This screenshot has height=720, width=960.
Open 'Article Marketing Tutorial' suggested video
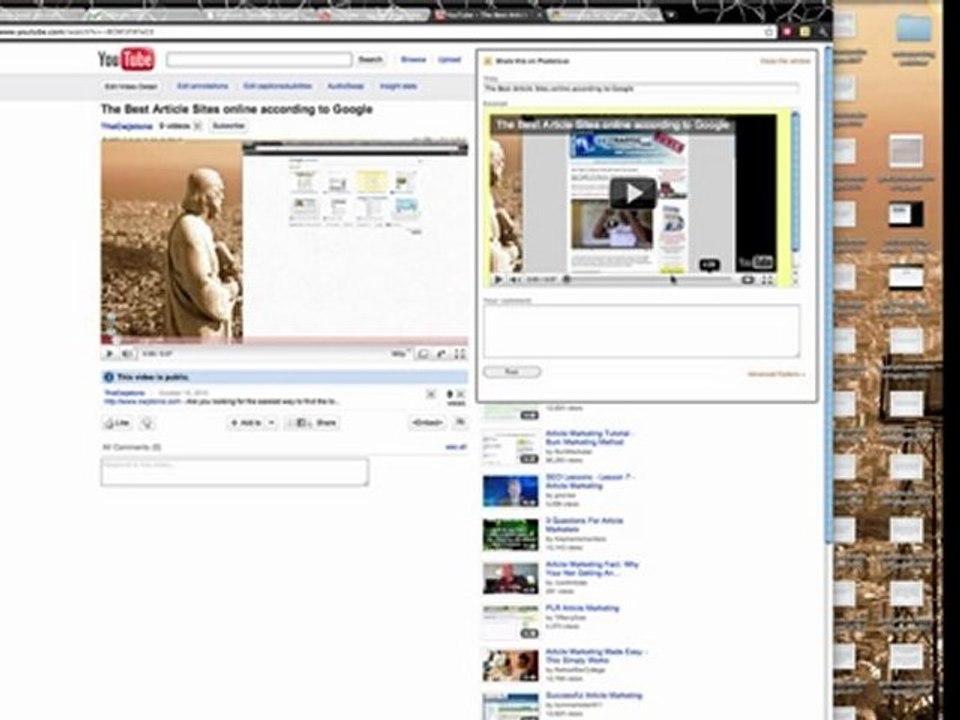click(x=588, y=437)
